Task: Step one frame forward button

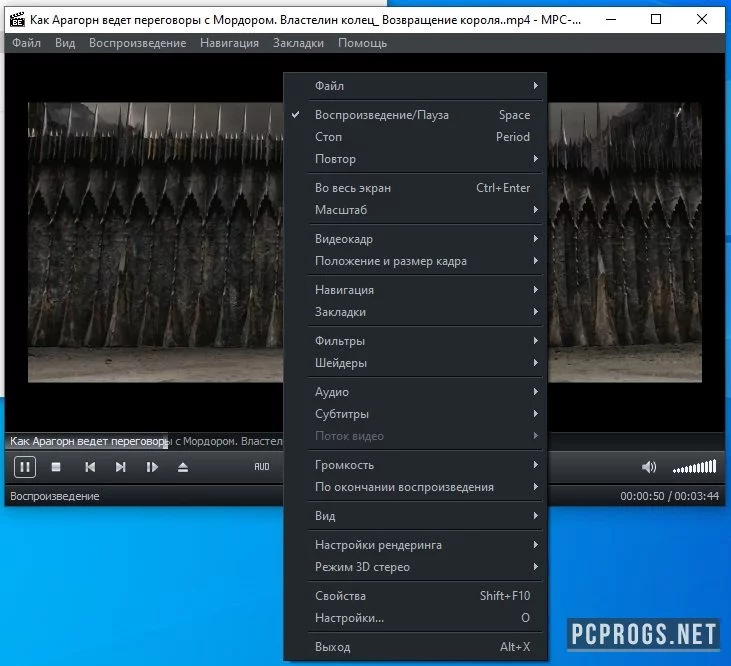Action: 152,467
